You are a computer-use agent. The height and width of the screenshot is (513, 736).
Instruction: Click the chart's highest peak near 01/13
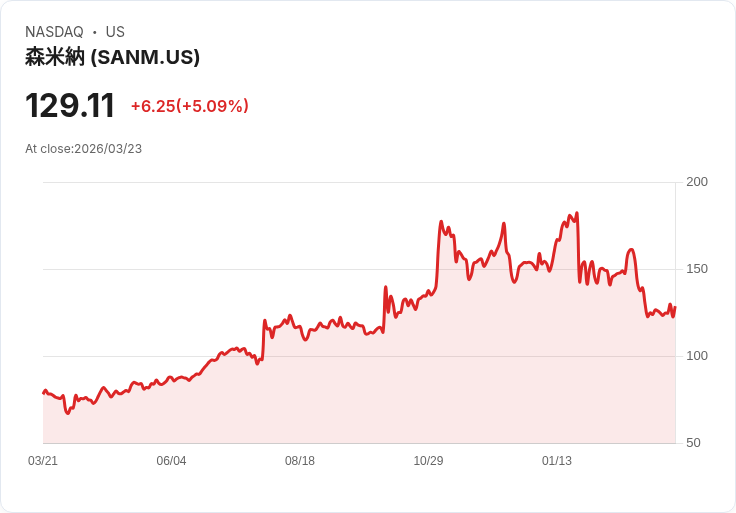(x=576, y=213)
